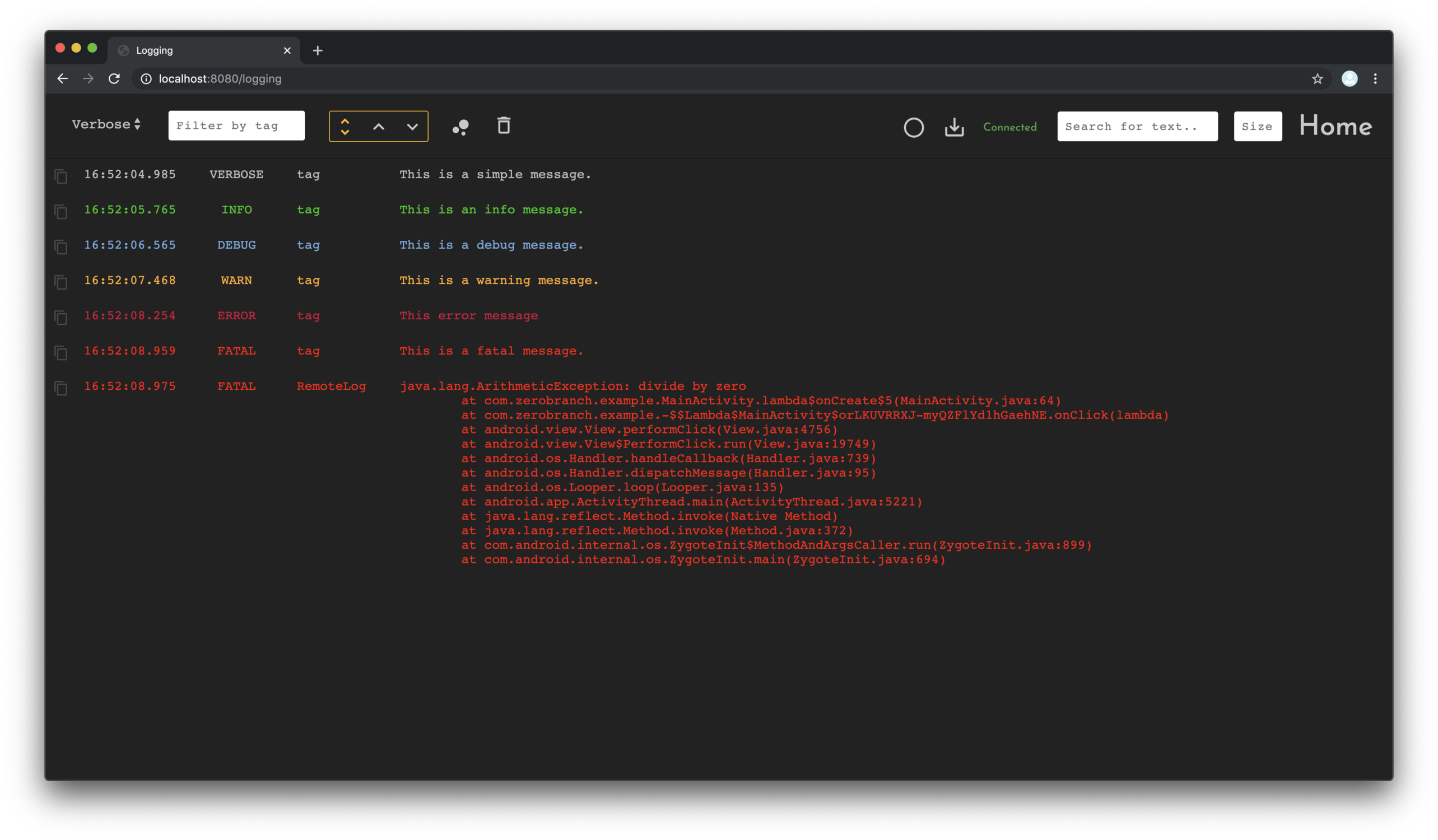This screenshot has width=1438, height=840.
Task: Click the scroll down chevron
Action: point(412,127)
